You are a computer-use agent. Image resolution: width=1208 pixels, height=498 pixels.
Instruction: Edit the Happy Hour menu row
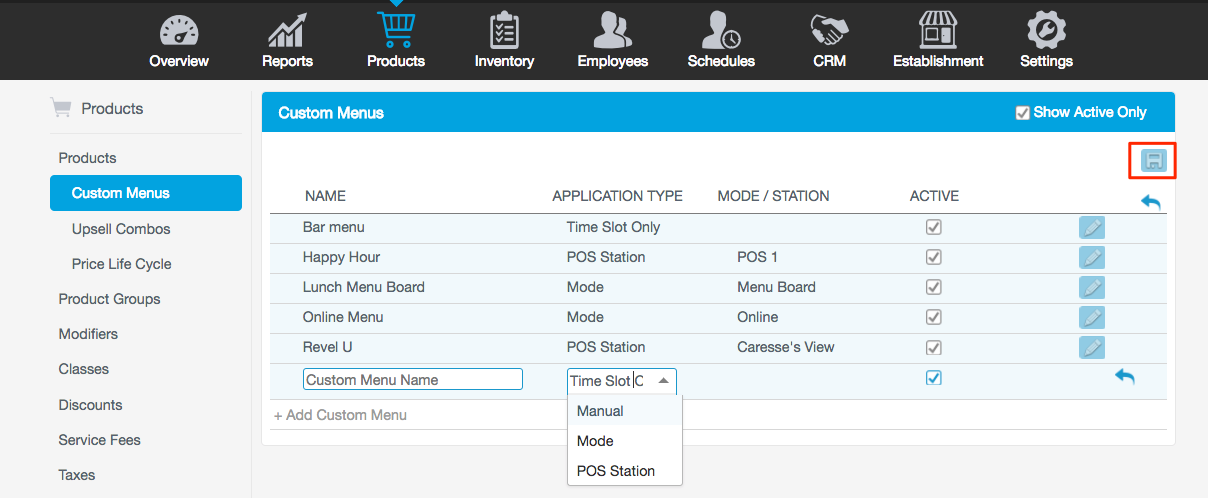[x=1091, y=257]
